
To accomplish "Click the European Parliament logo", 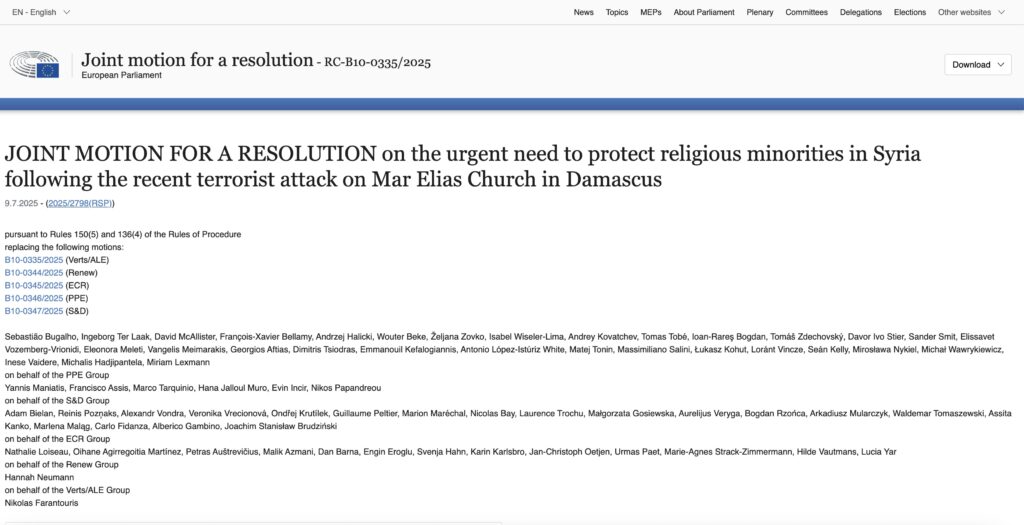I will (35, 64).
